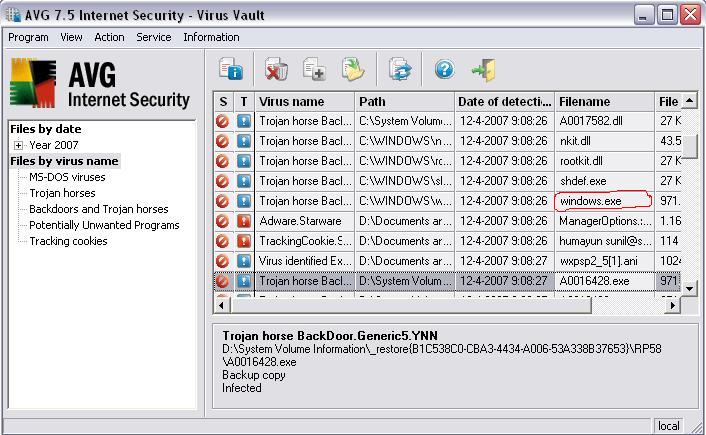This screenshot has width=706, height=435.
Task: Select the A0016428.exe filename cell
Action: click(x=604, y=281)
